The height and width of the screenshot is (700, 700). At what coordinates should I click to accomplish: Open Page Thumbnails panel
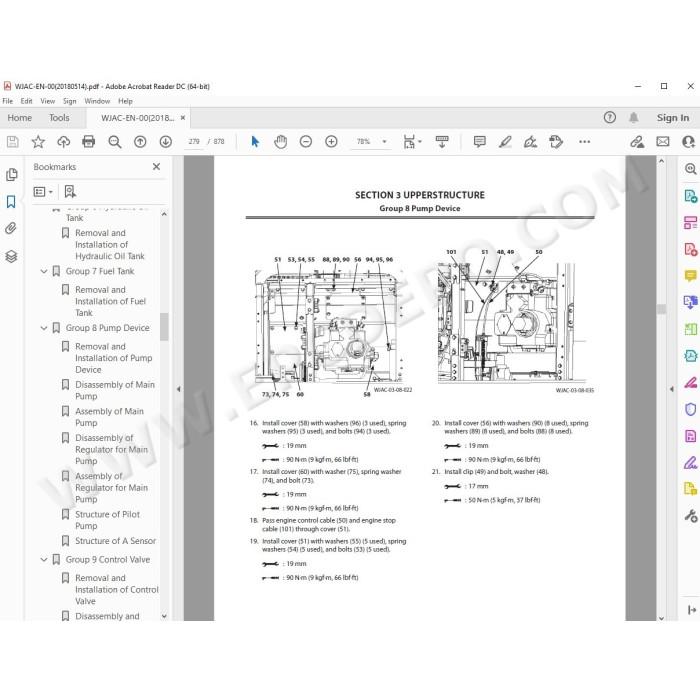click(12, 175)
